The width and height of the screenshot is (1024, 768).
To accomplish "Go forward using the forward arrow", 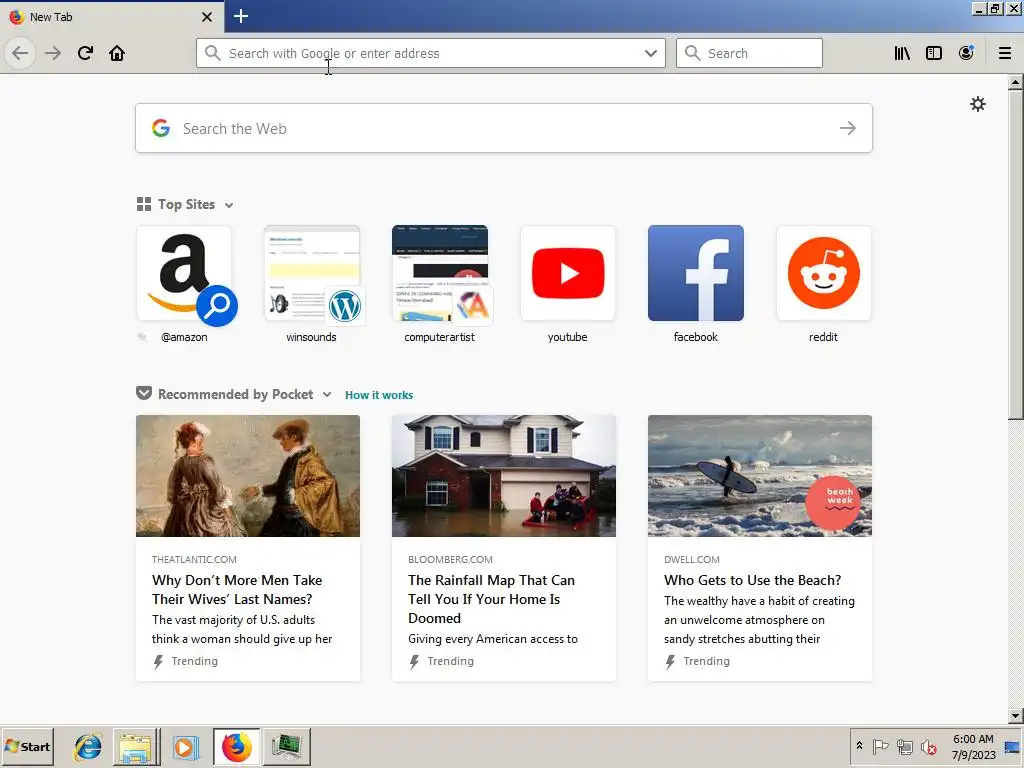I will pyautogui.click(x=53, y=53).
